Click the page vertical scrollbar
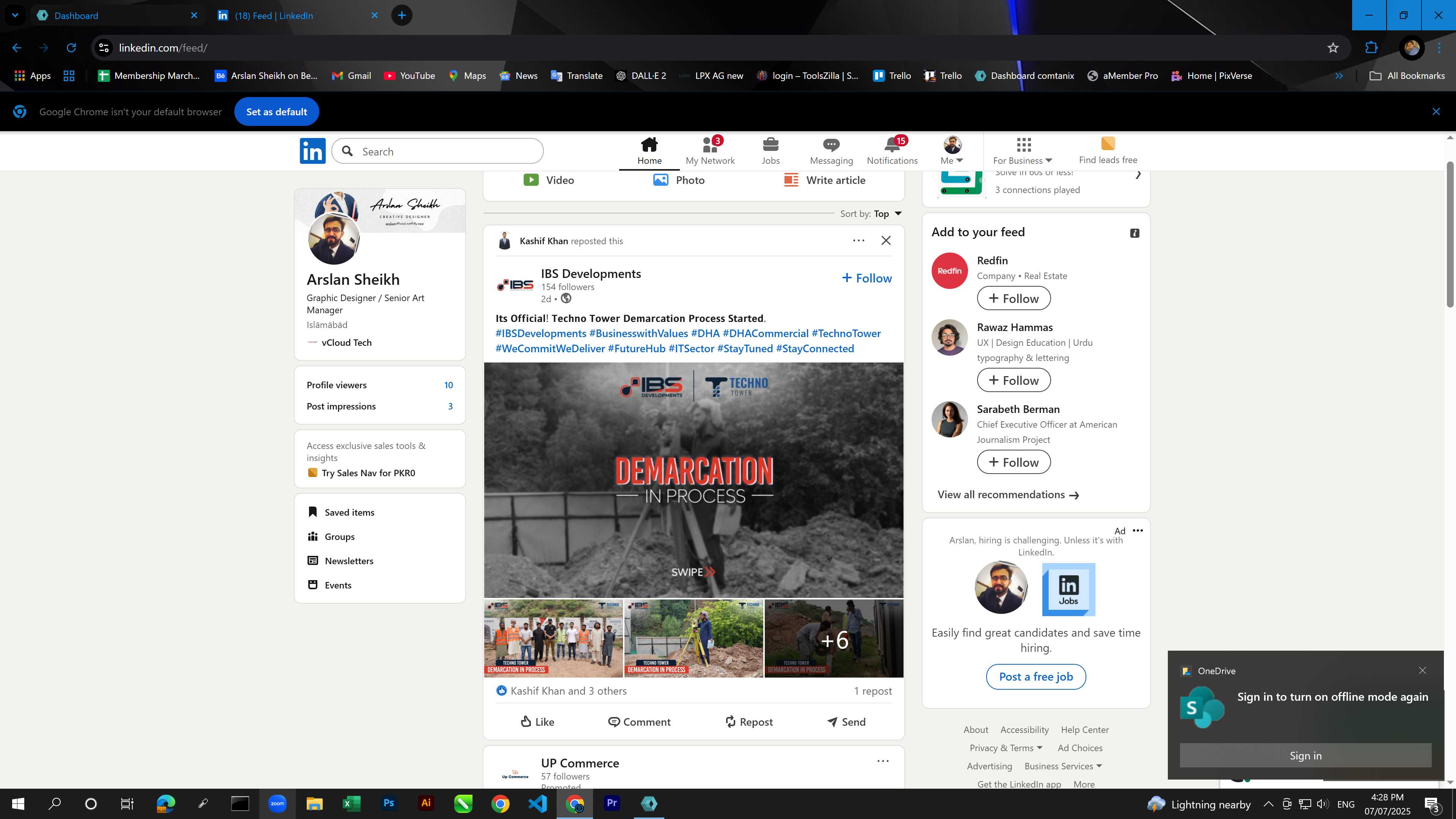 tap(1450, 235)
